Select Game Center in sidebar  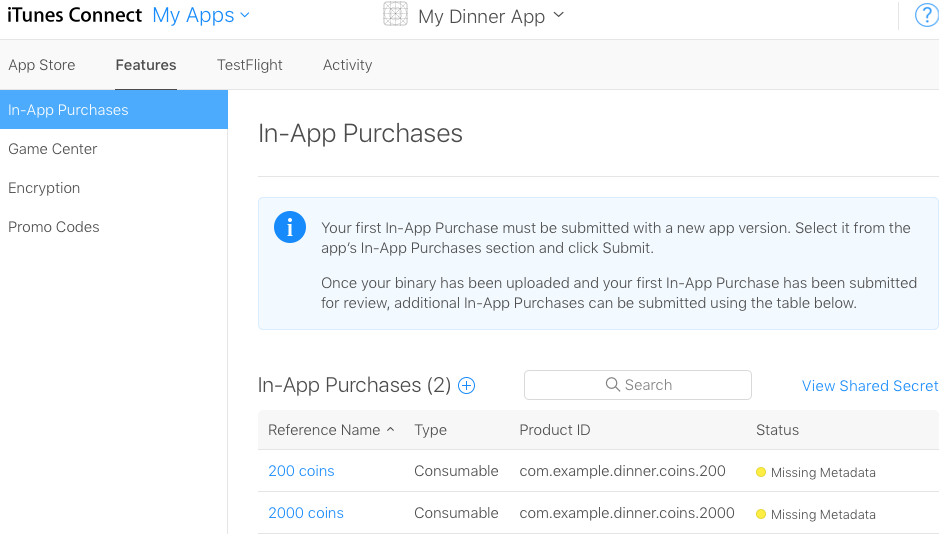(53, 149)
